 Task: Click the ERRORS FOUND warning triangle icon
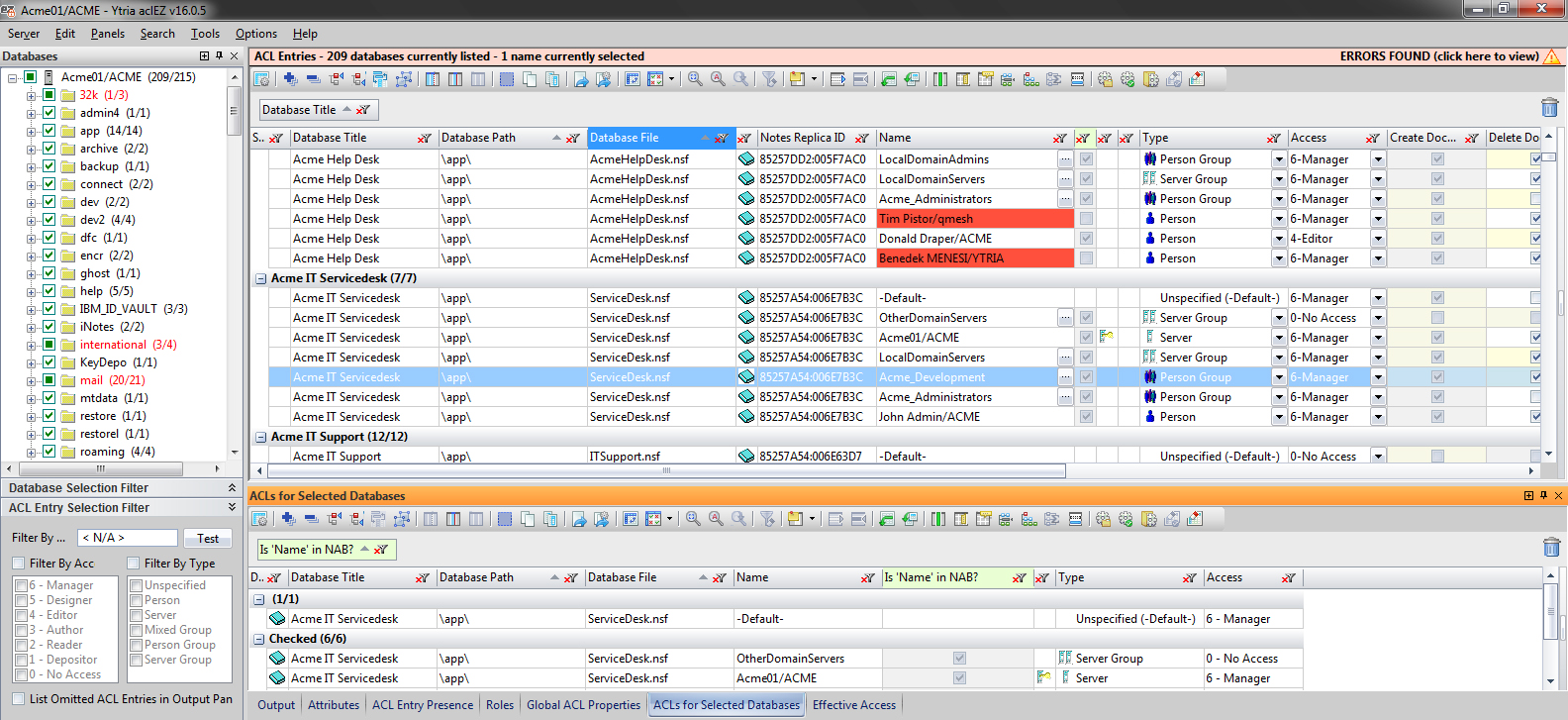1551,56
